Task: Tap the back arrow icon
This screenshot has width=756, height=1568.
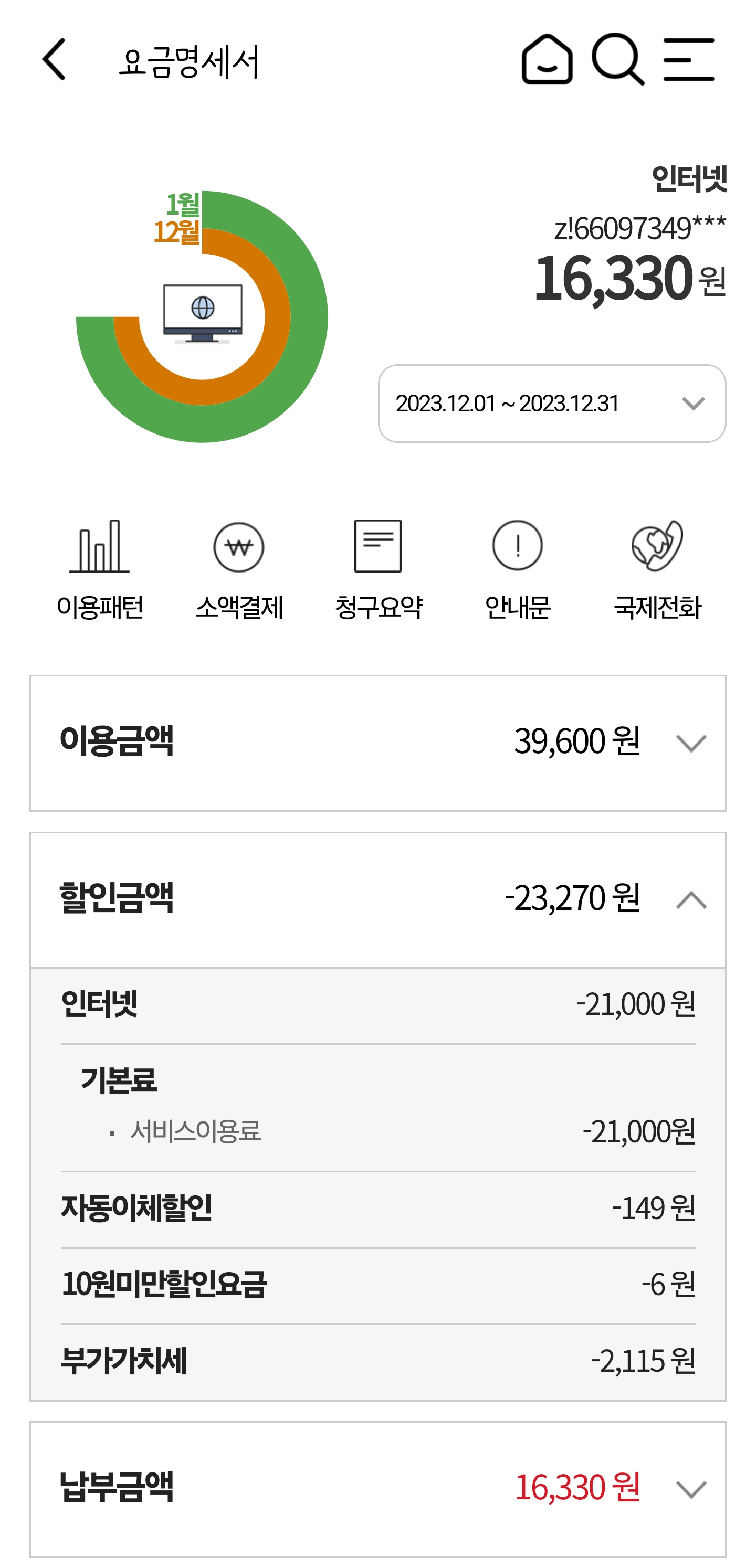Action: coord(54,60)
